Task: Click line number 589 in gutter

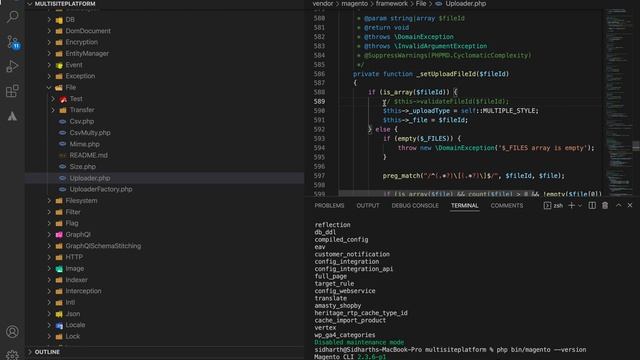Action: [319, 101]
